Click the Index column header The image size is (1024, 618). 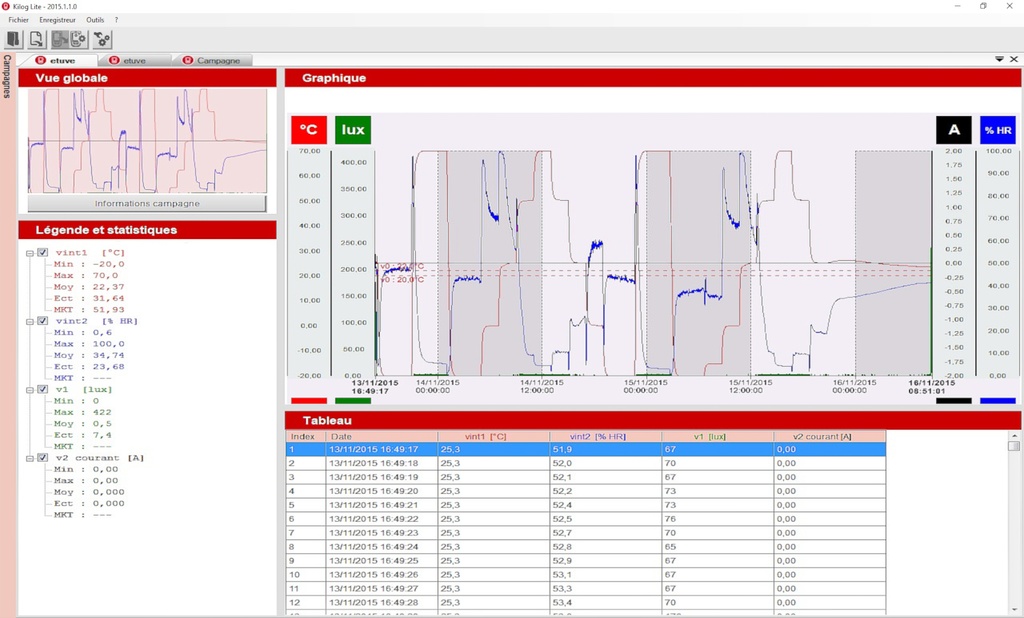pyautogui.click(x=306, y=436)
